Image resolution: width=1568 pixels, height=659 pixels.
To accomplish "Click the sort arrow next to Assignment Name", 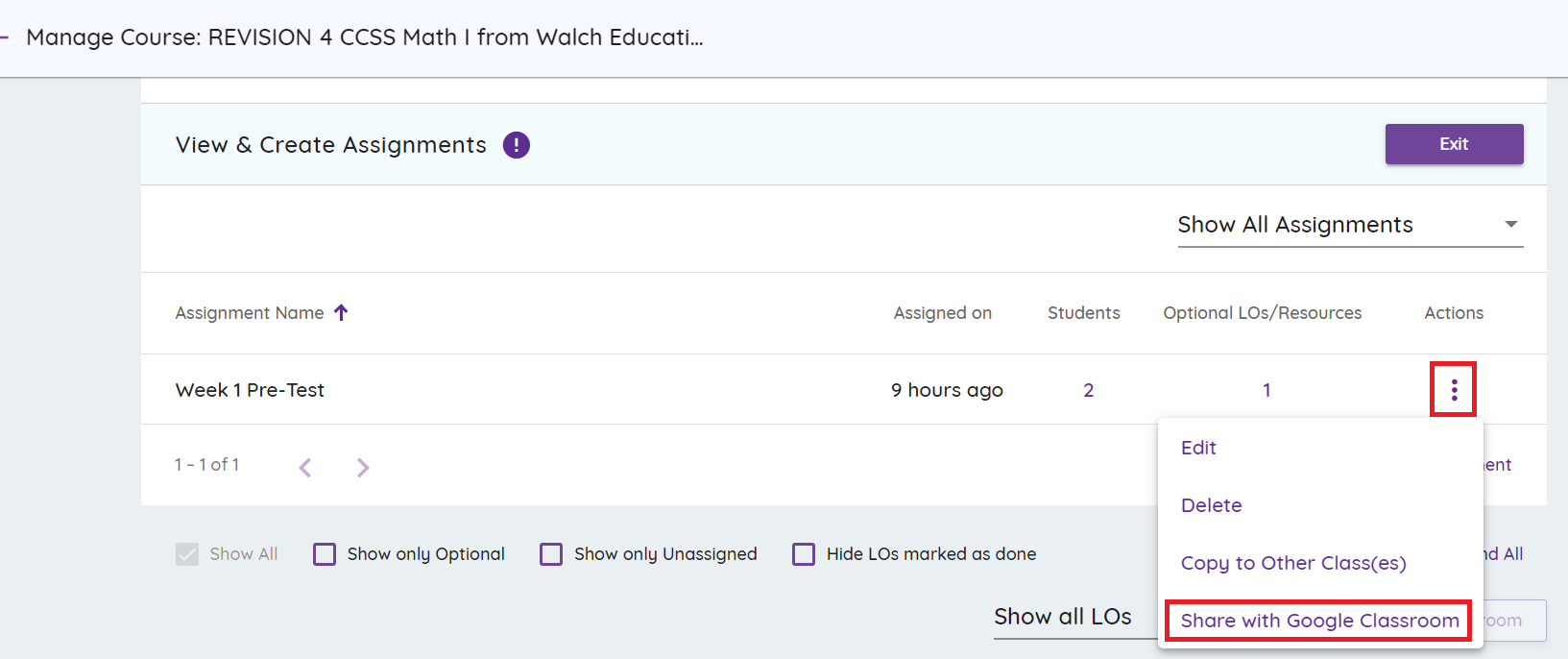I will [341, 312].
